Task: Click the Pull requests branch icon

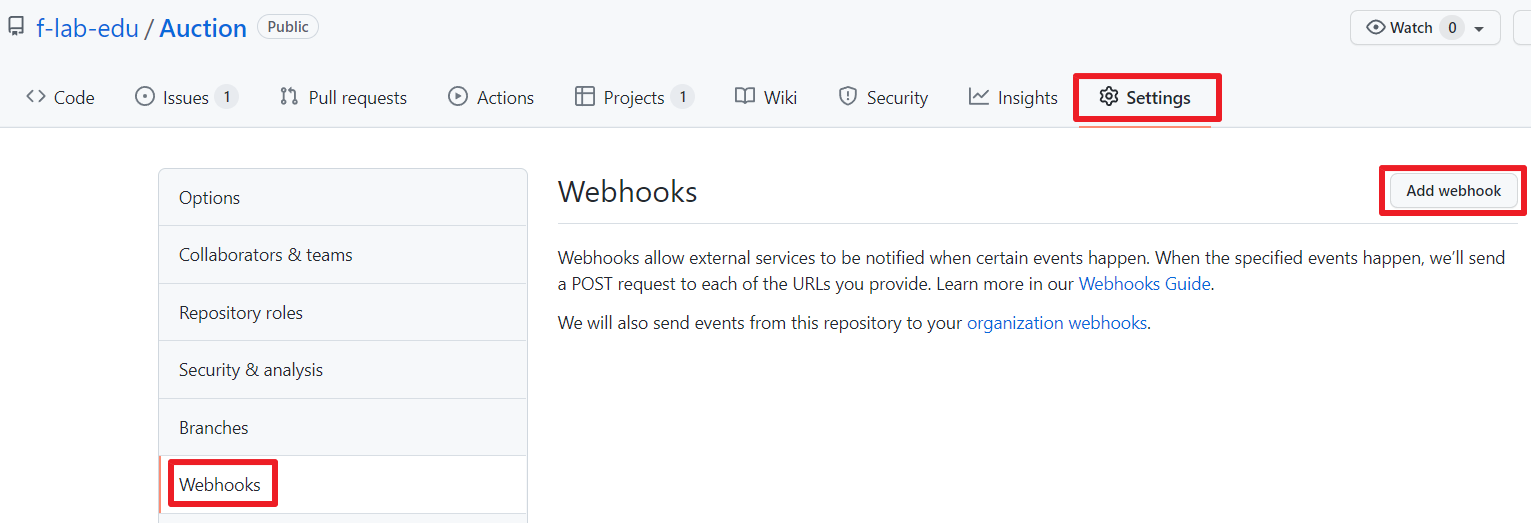Action: (289, 97)
